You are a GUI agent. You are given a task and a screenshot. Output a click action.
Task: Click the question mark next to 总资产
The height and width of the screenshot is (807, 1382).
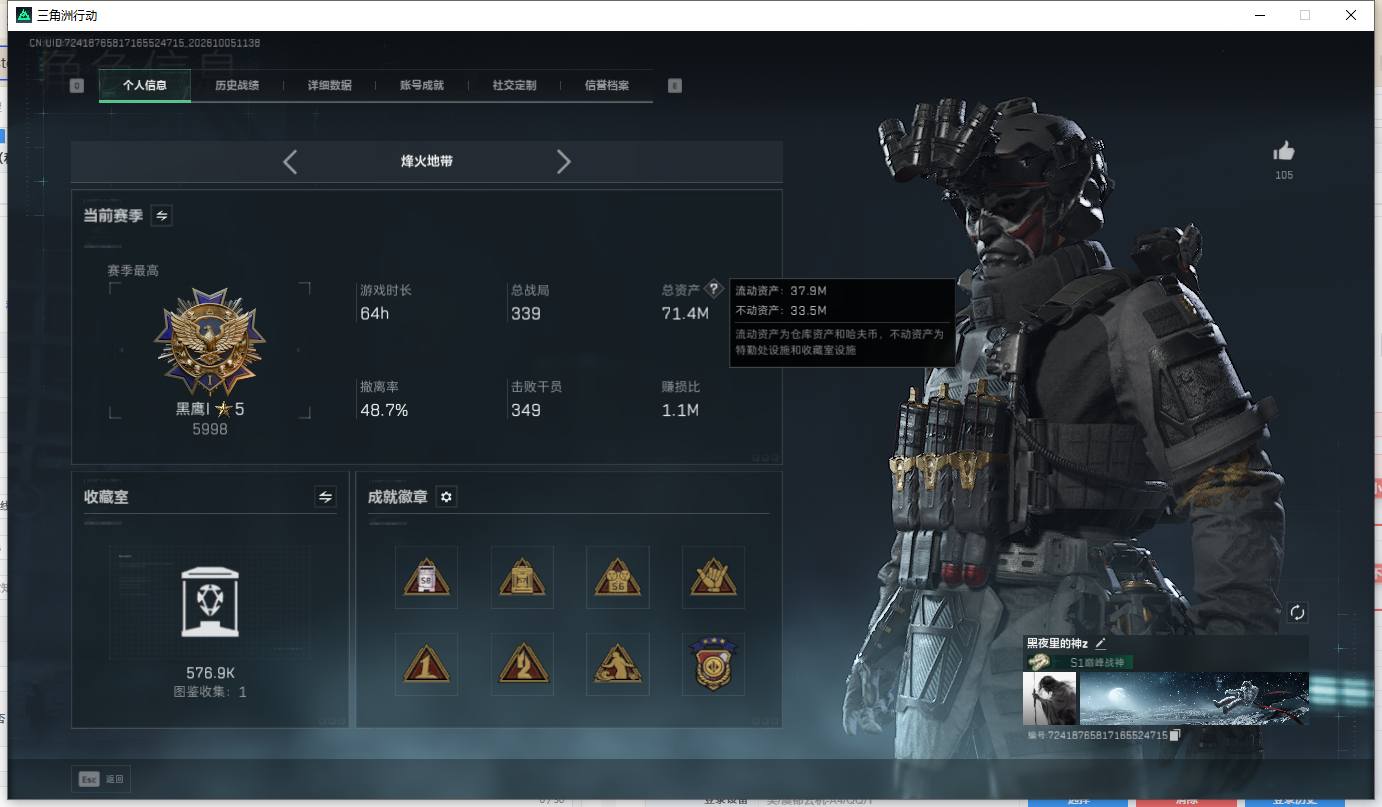pyautogui.click(x=713, y=289)
